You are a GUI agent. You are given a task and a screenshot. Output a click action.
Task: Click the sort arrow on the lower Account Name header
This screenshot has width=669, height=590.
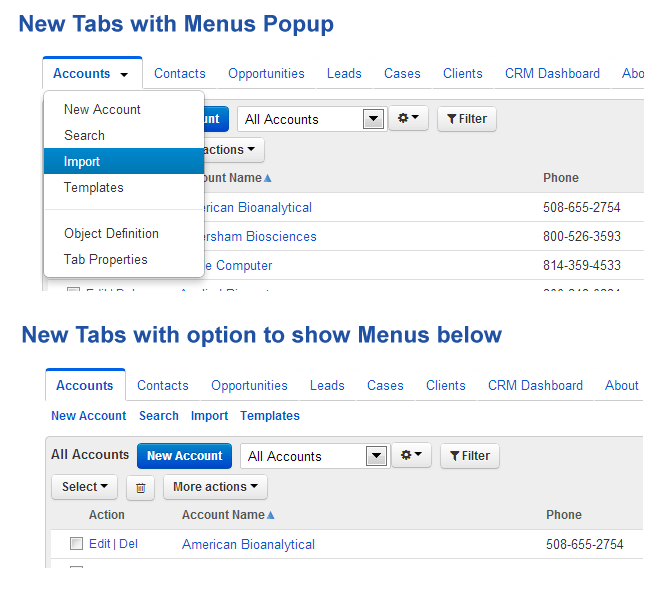[270, 515]
